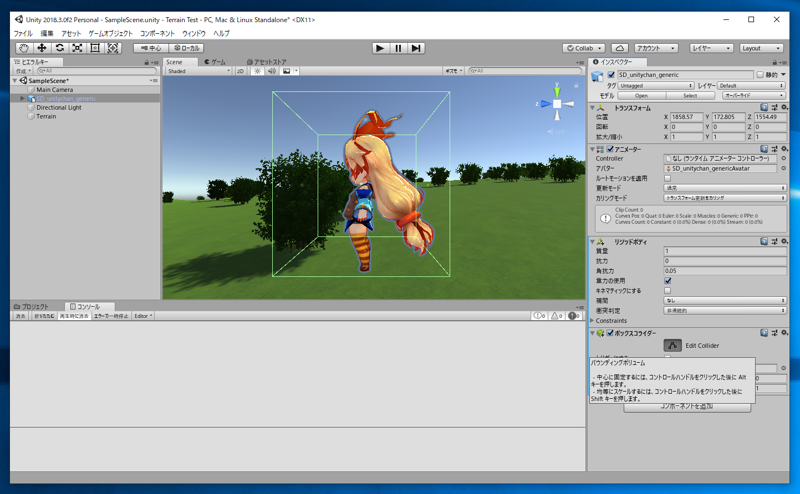Open the console Editor dropdown
The image size is (800, 494).
(143, 316)
